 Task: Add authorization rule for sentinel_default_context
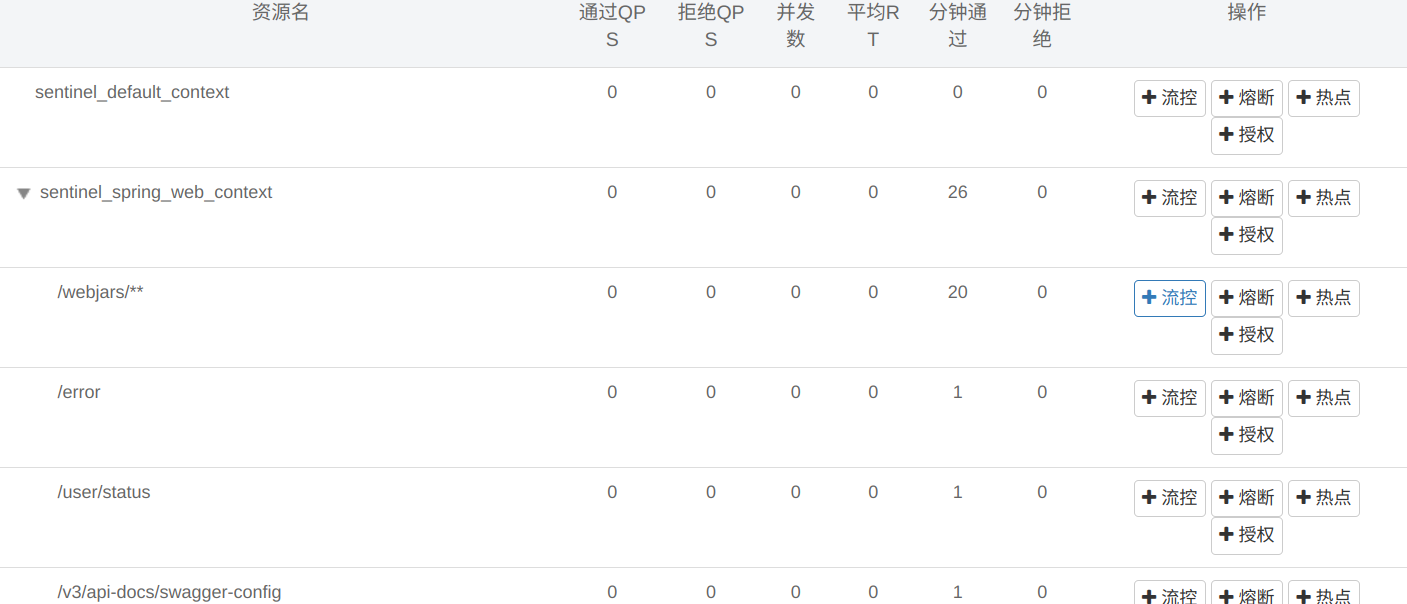[x=1246, y=135]
